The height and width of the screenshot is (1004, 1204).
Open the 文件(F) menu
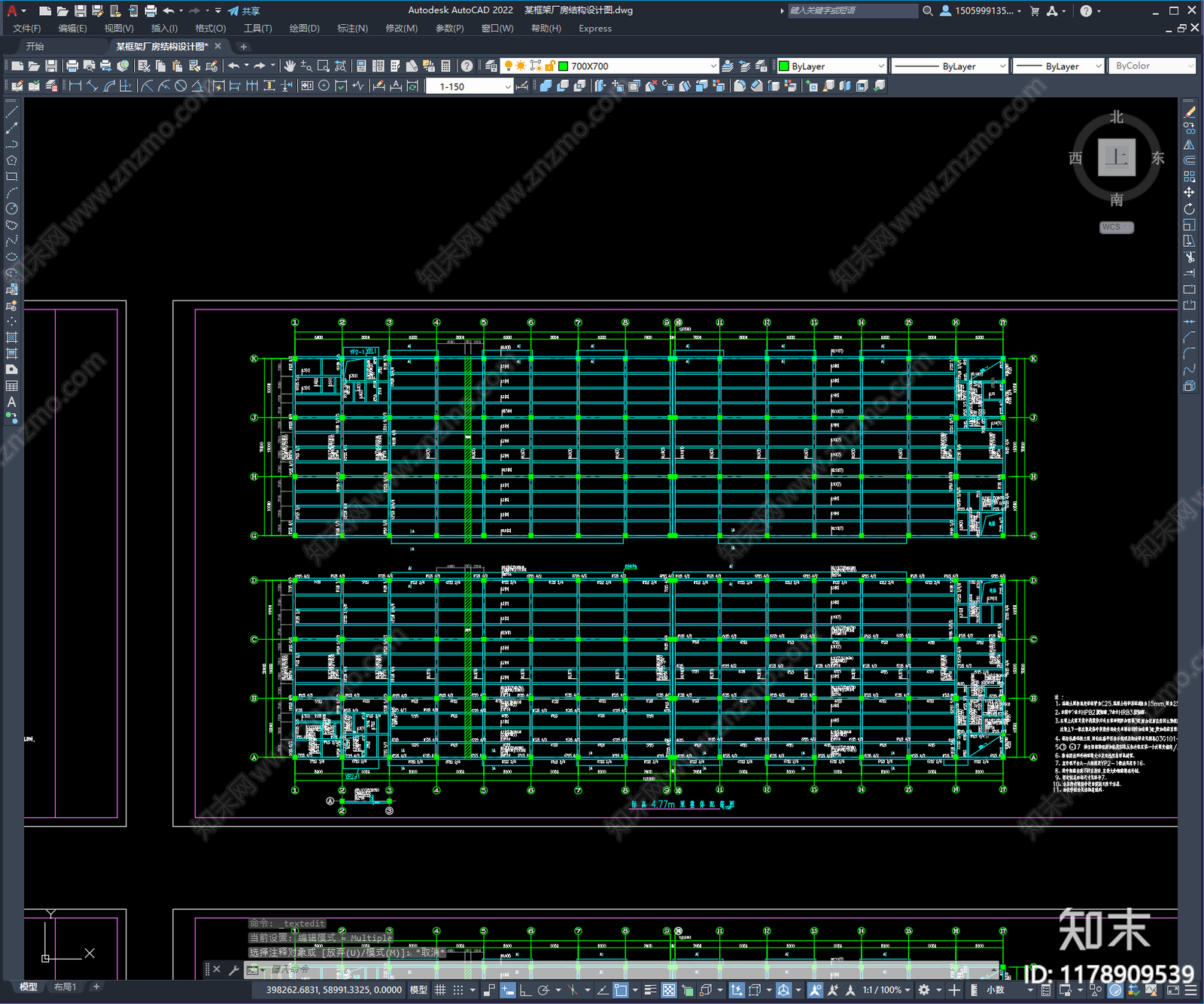(x=27, y=29)
